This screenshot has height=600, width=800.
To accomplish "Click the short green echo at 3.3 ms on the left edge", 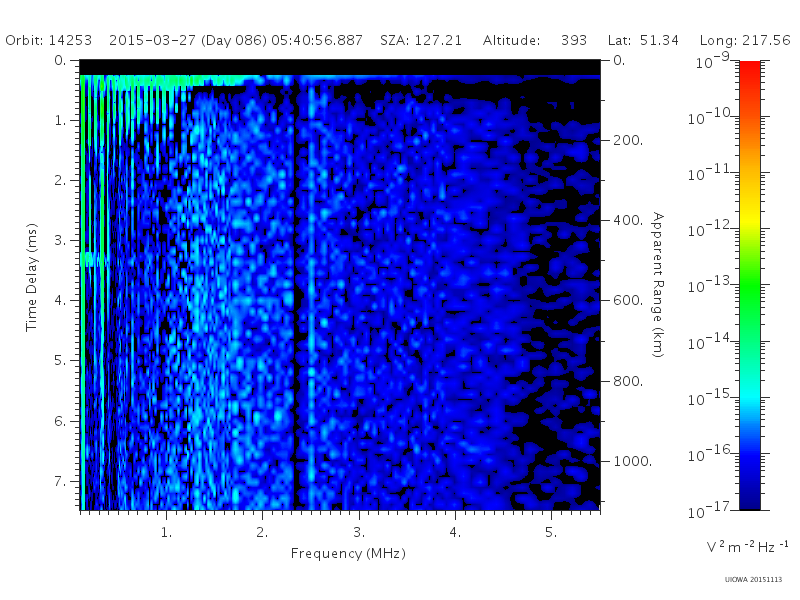I will click(93, 259).
